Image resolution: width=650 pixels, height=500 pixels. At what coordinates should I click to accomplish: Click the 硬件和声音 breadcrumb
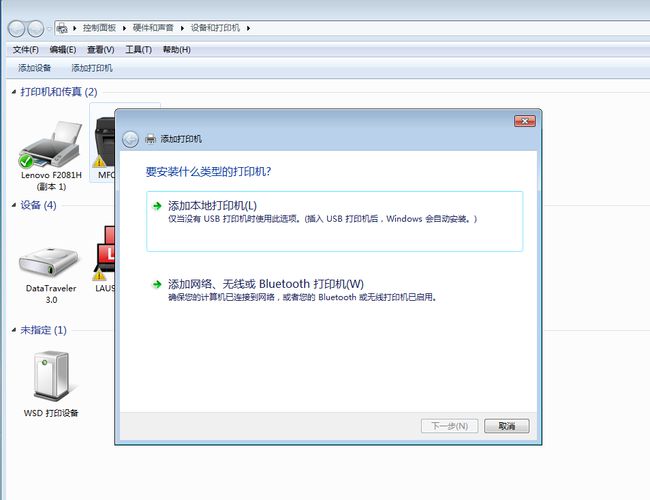pos(153,28)
